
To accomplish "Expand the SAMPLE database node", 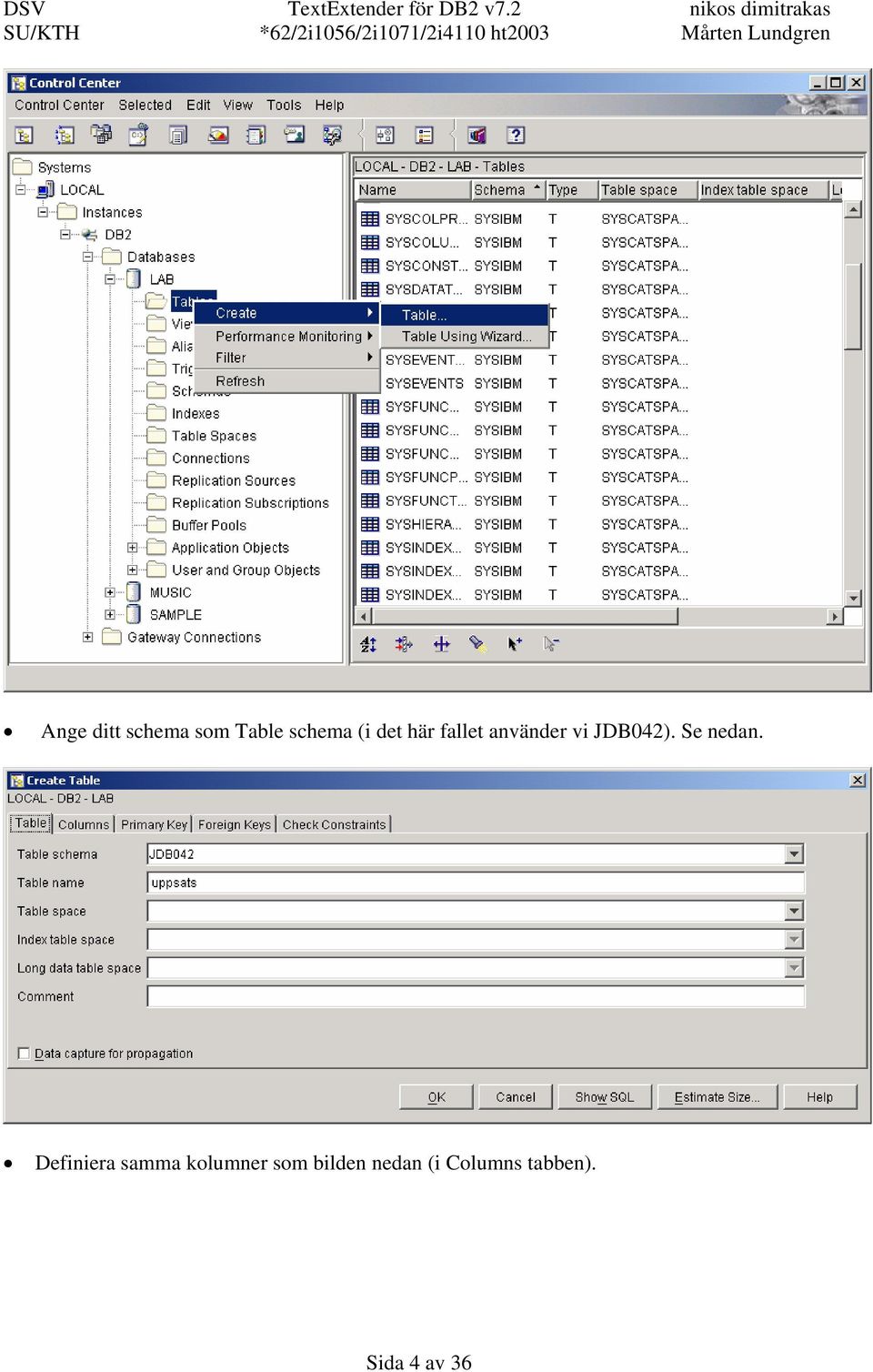I will tap(110, 614).
